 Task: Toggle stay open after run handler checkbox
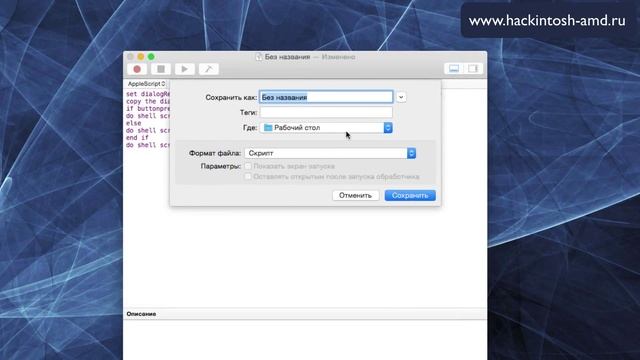(247, 177)
